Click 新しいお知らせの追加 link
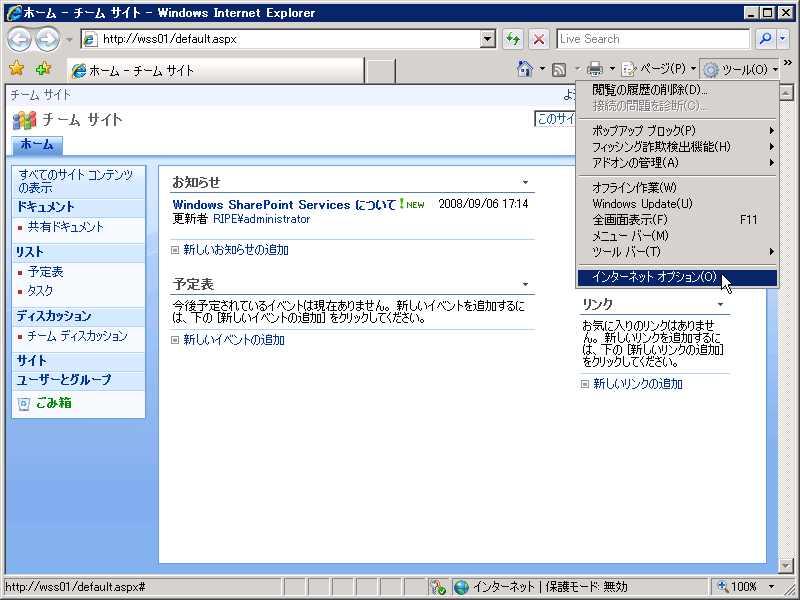Image resolution: width=800 pixels, height=600 pixels. [236, 250]
